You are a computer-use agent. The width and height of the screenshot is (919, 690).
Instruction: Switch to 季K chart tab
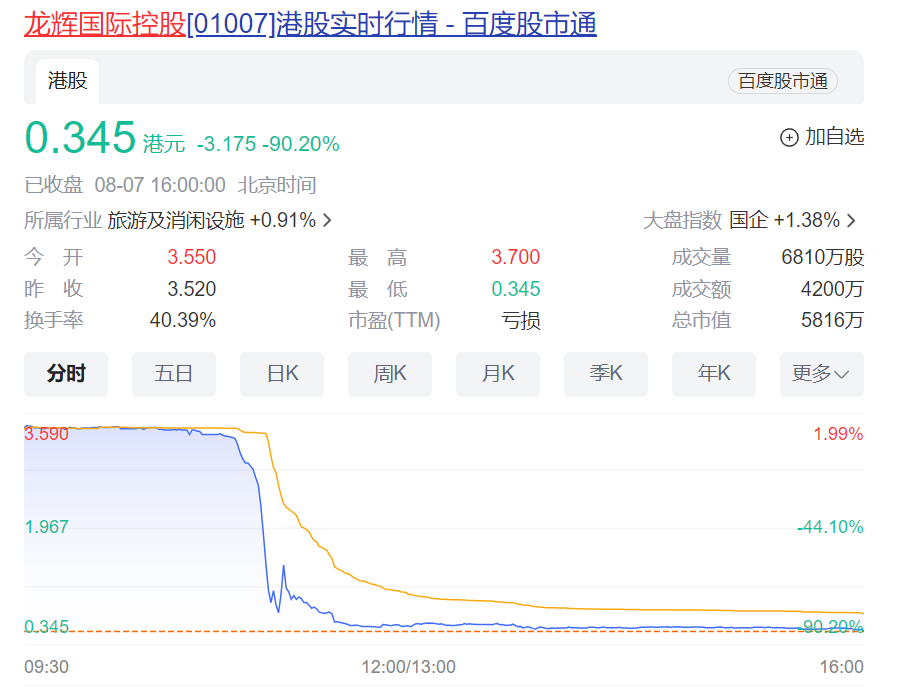tap(606, 374)
